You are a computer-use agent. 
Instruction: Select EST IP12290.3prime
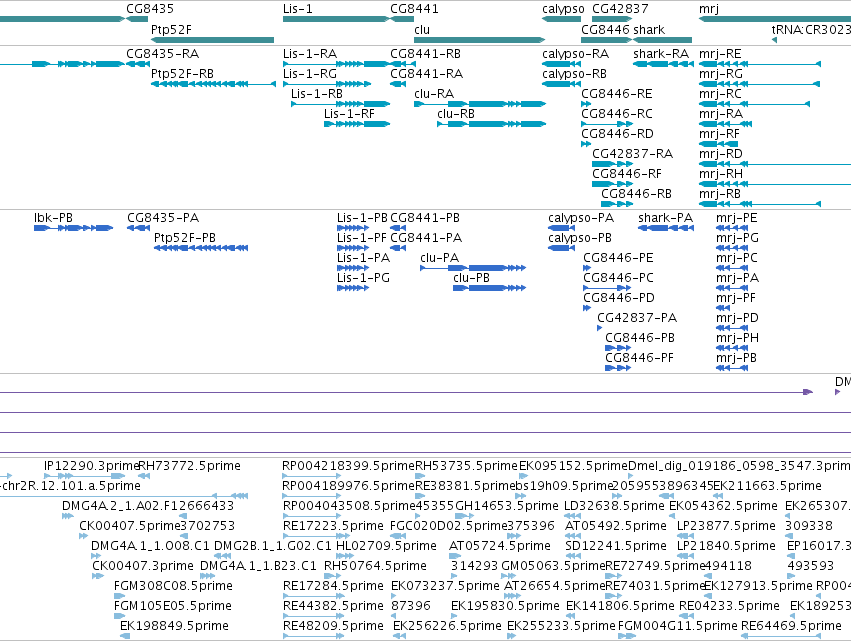[x=92, y=466]
